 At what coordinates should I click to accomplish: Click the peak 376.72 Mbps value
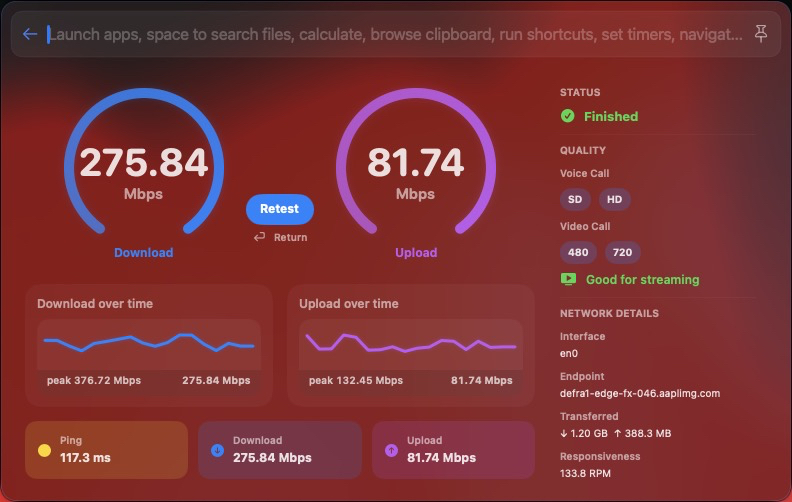pyautogui.click(x=94, y=380)
